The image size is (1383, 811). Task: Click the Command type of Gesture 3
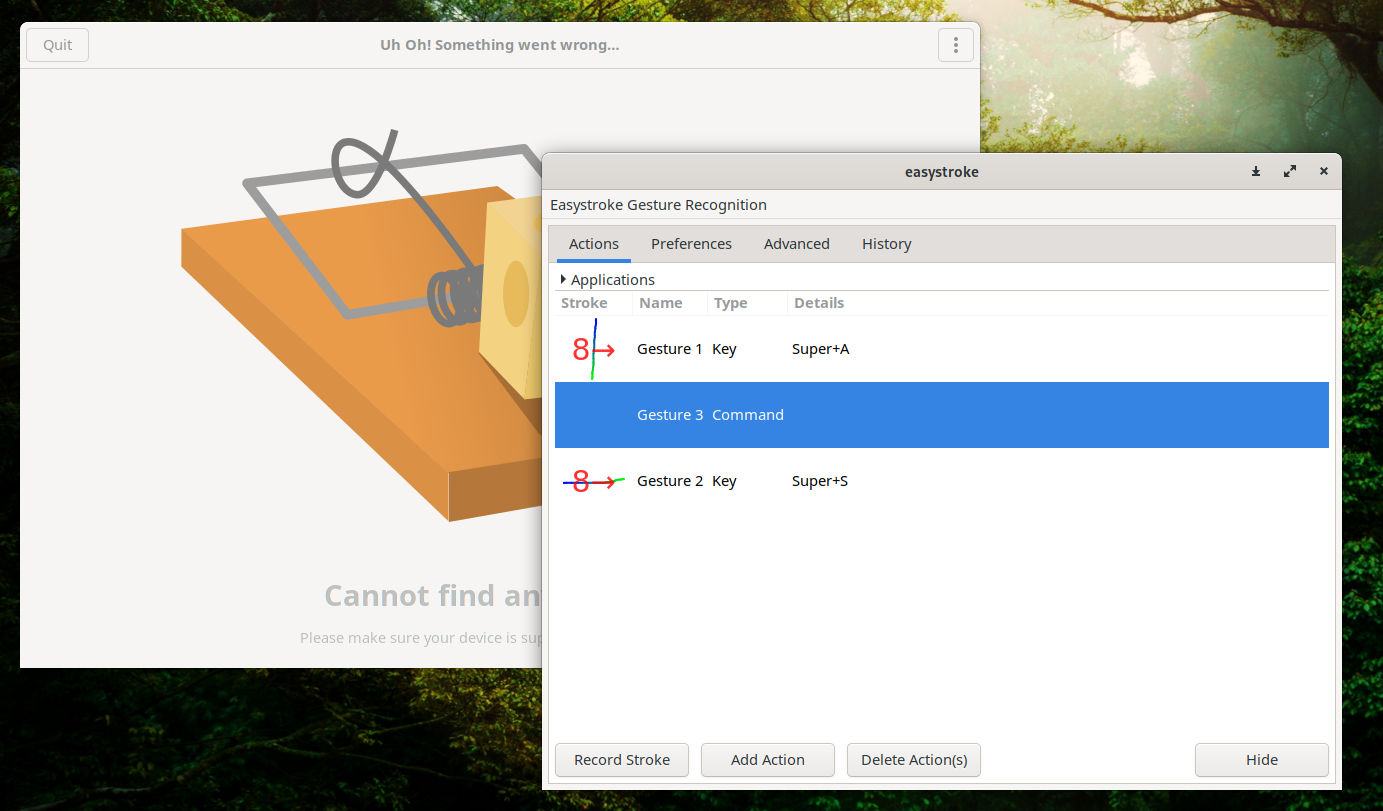pyautogui.click(x=748, y=415)
